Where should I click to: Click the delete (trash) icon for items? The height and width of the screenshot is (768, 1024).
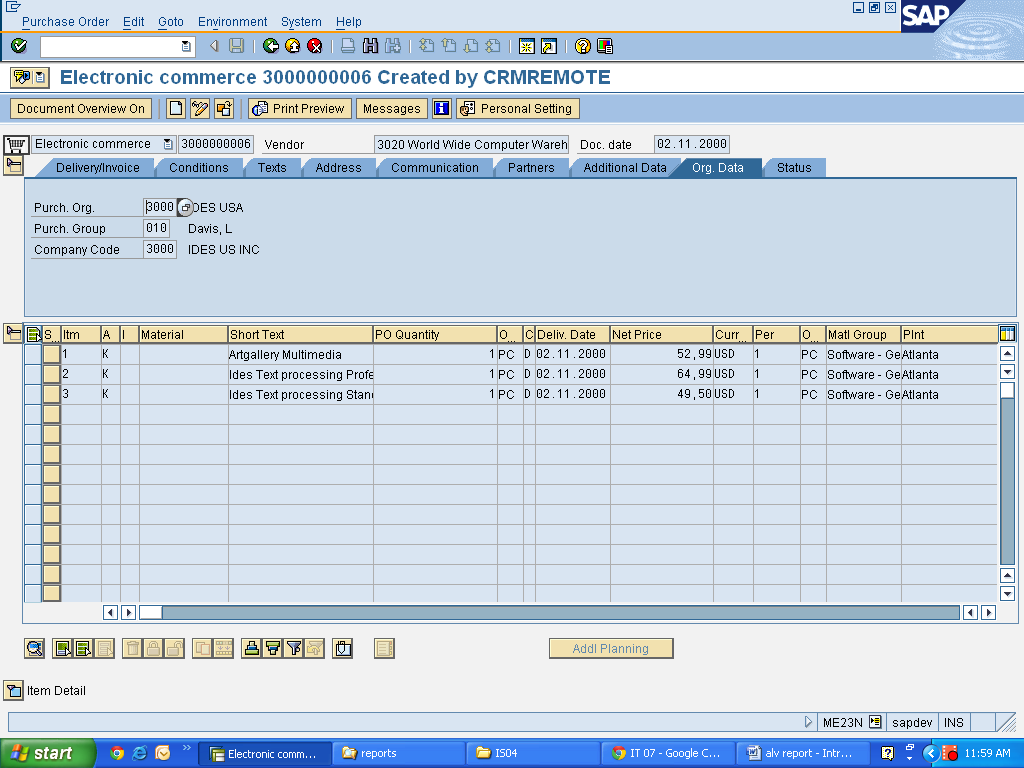(134, 648)
